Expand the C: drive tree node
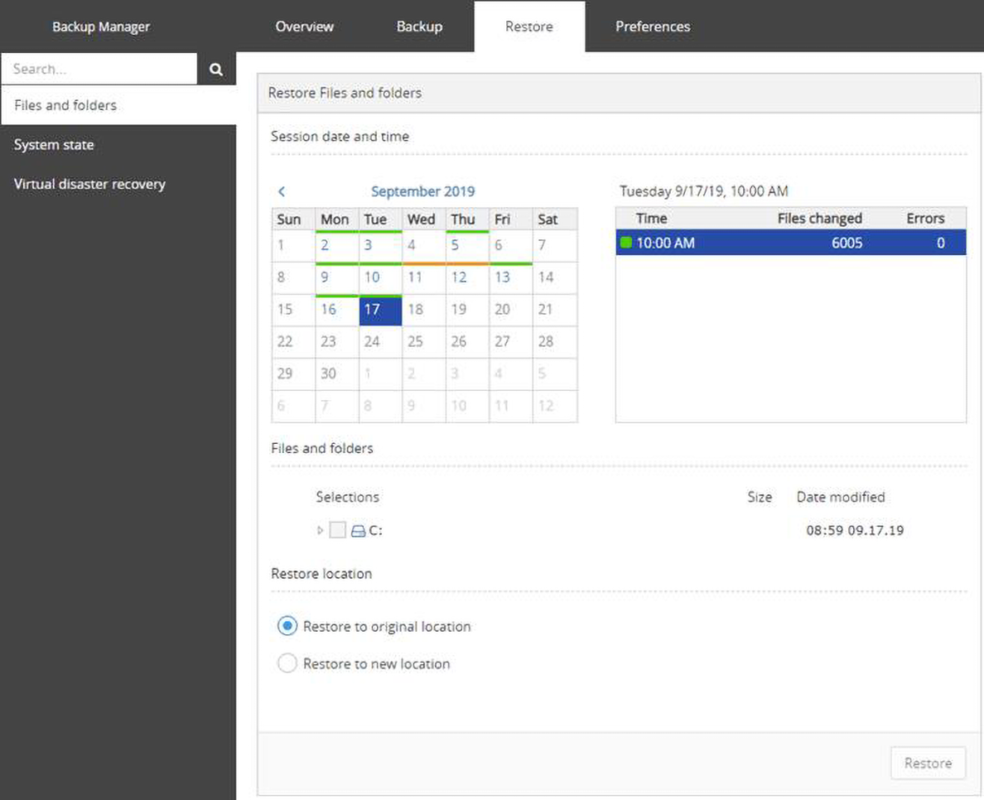984x800 pixels. pos(320,531)
